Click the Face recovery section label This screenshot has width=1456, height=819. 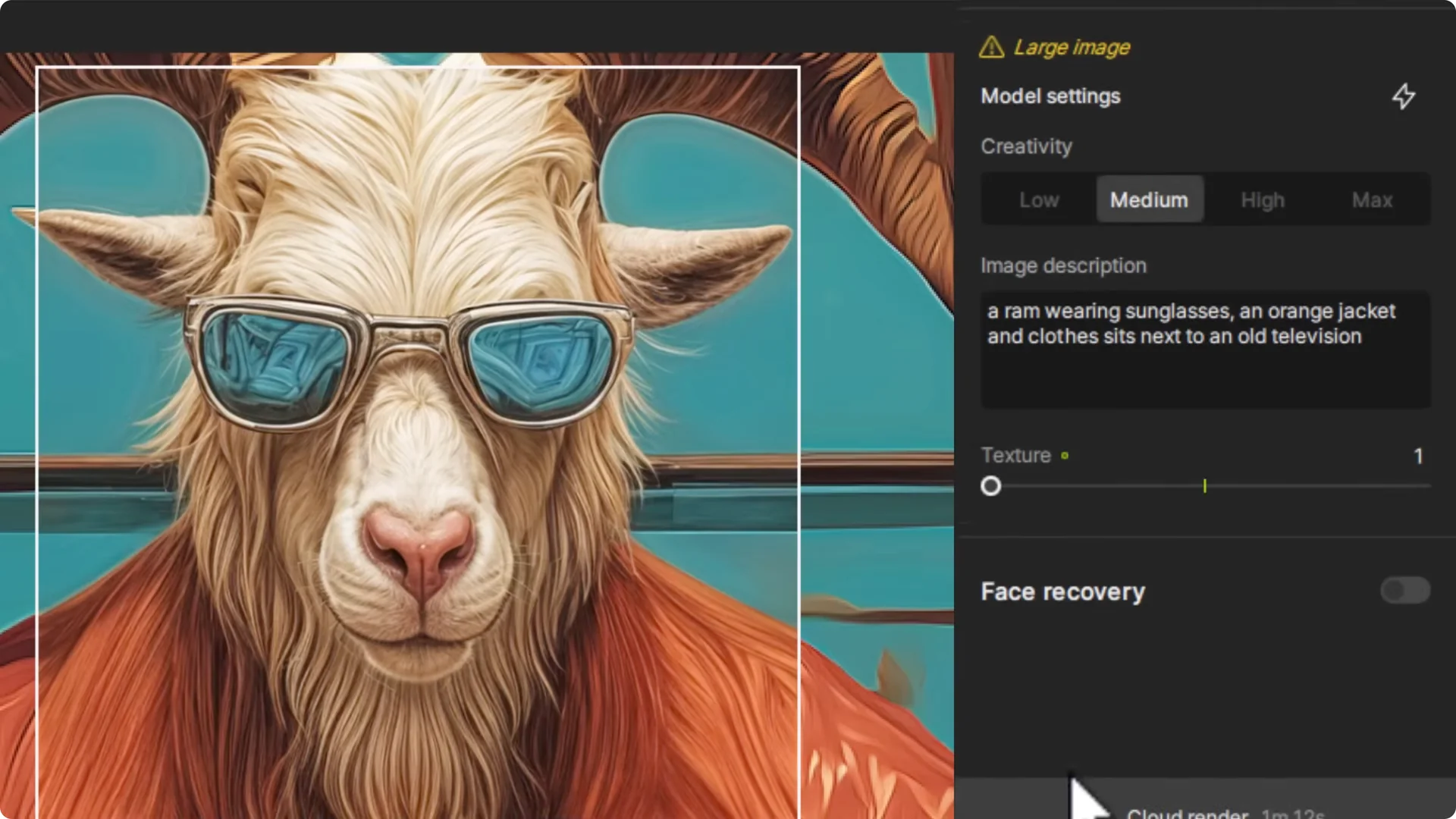[x=1062, y=591]
